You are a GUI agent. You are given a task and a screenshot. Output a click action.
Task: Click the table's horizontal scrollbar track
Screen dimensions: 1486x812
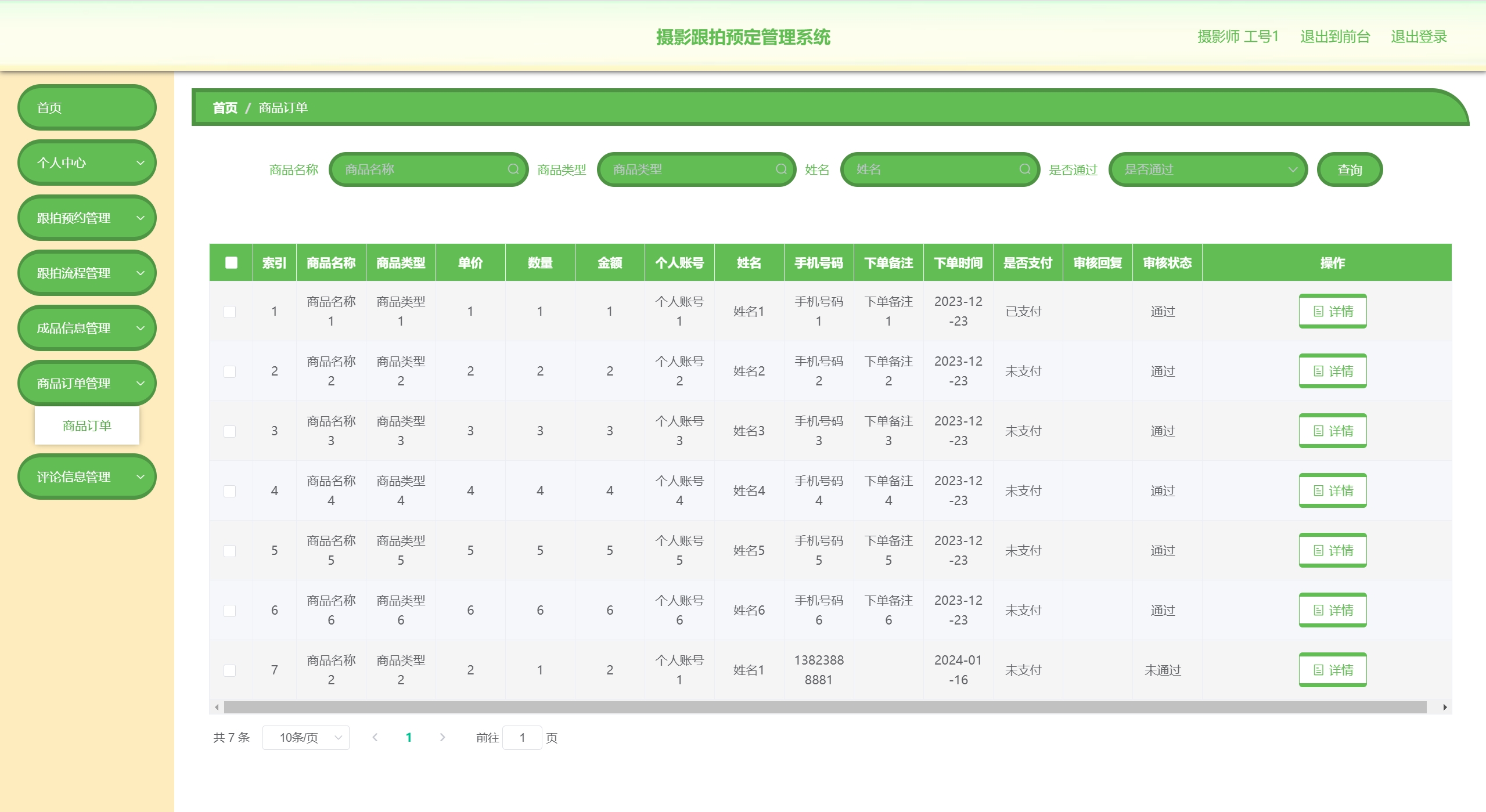click(825, 707)
